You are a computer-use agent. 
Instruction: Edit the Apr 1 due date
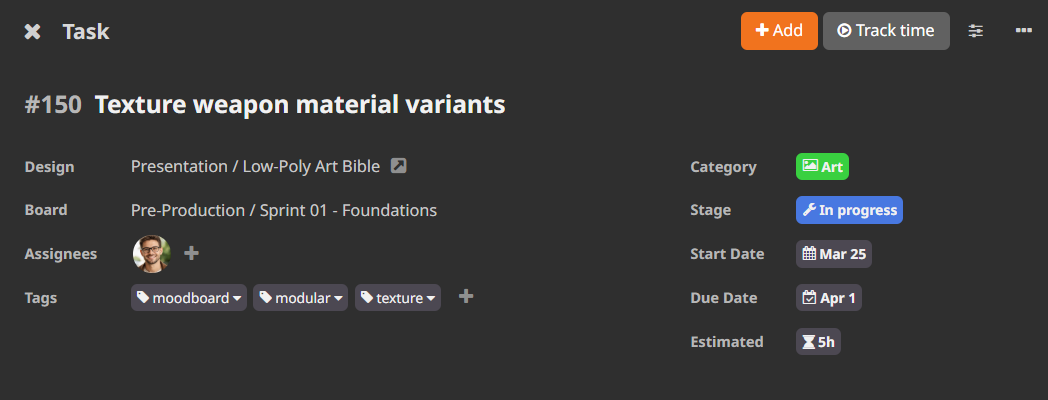828,298
